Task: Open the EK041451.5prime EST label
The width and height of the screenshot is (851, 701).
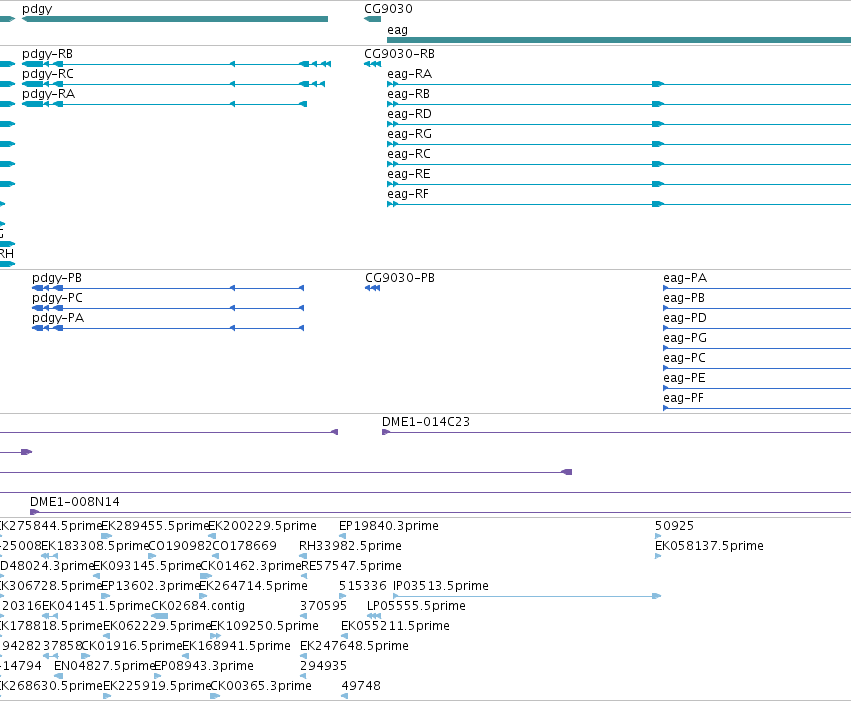Action: (x=97, y=606)
